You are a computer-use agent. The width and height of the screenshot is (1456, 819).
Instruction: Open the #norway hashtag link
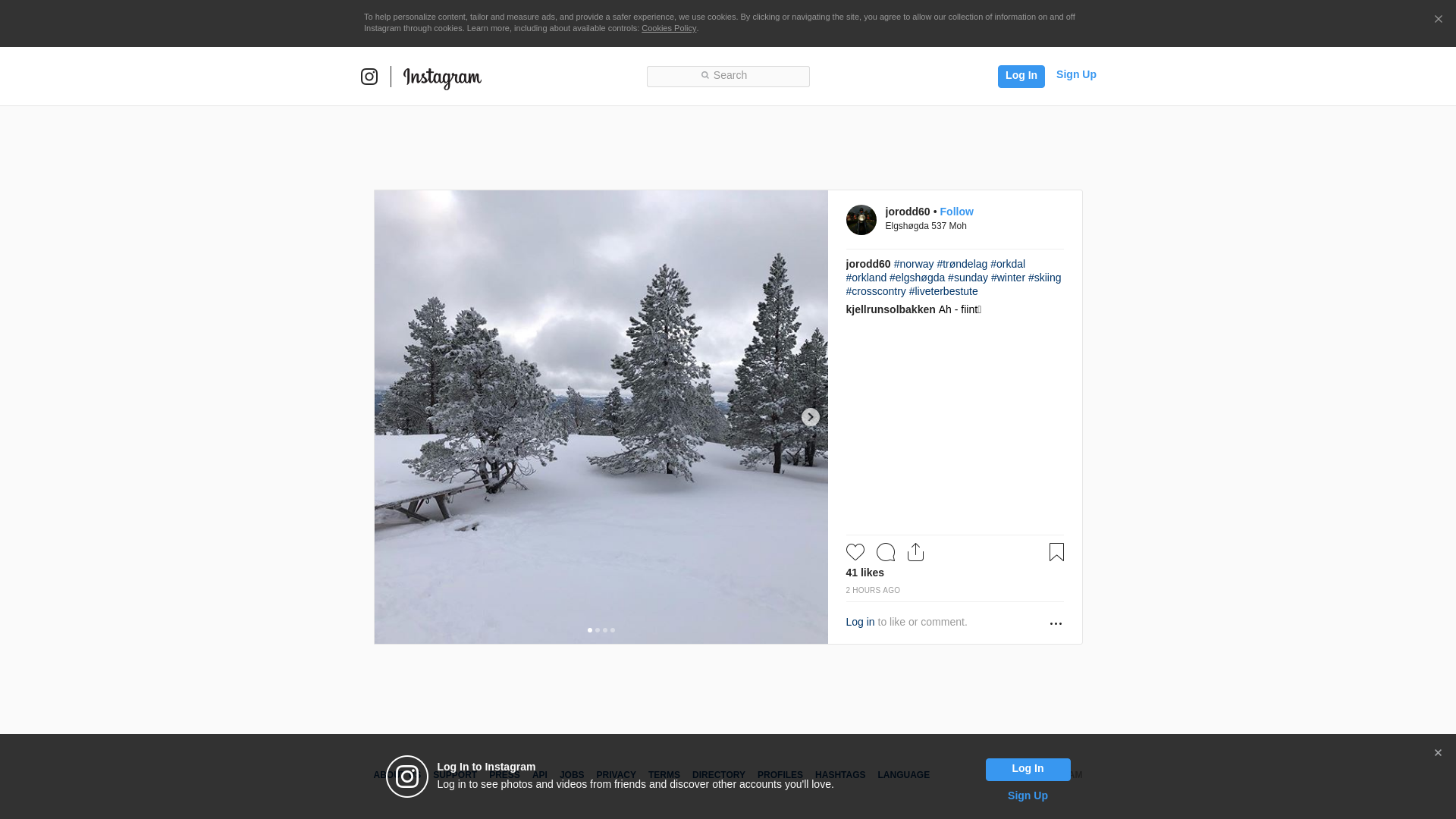[913, 264]
